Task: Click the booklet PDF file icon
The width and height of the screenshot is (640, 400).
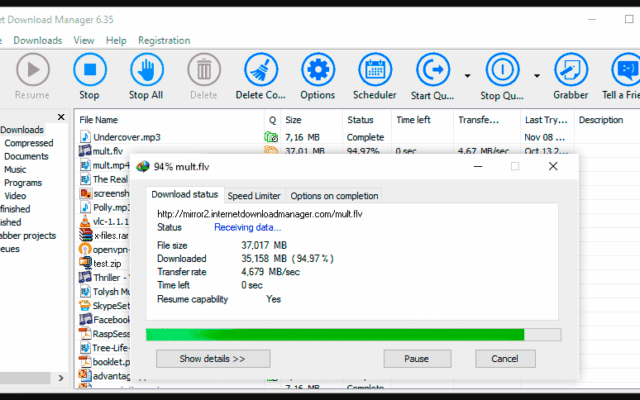Action: point(85,362)
